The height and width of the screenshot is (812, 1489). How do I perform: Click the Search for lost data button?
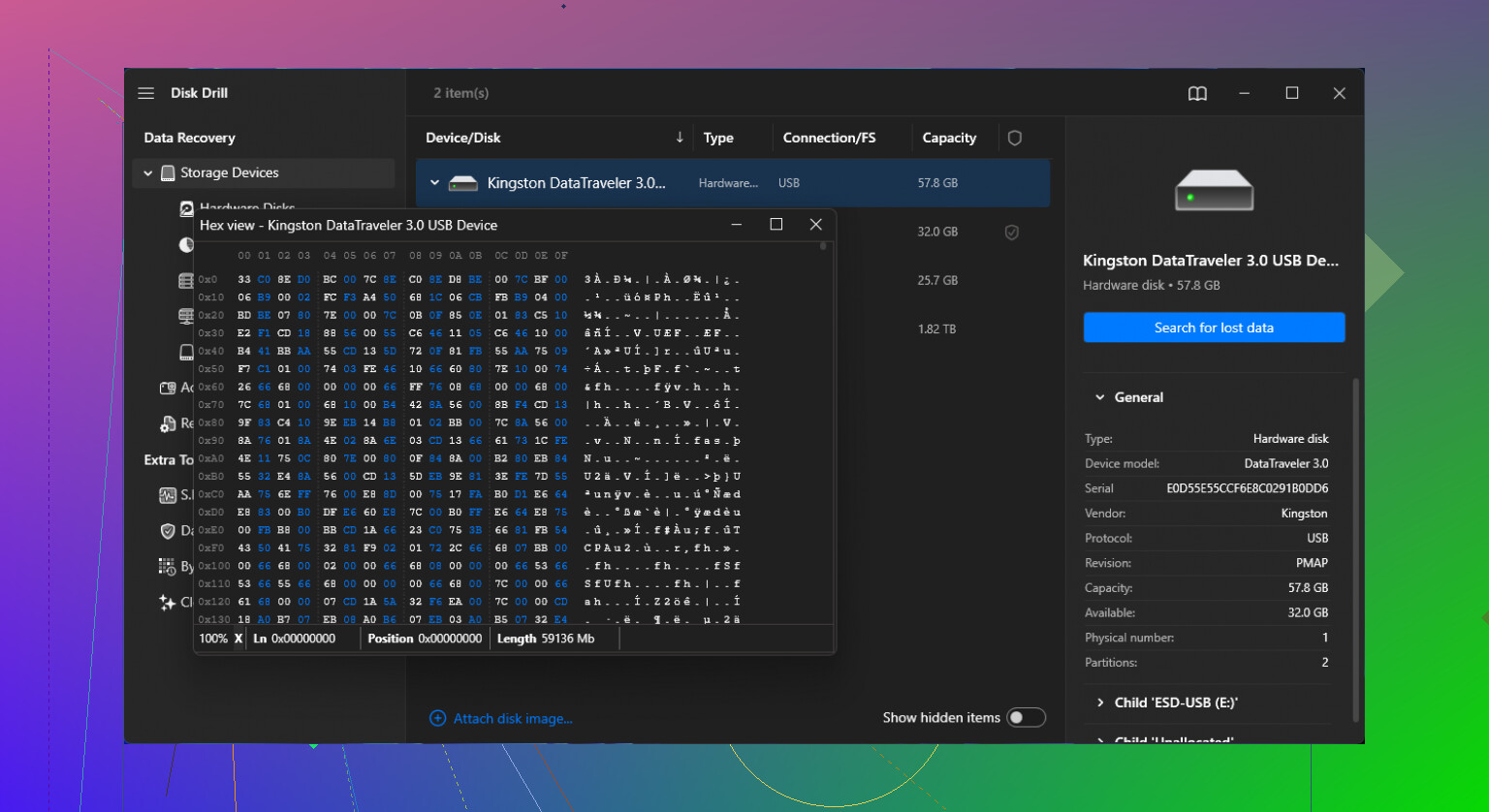click(1214, 328)
